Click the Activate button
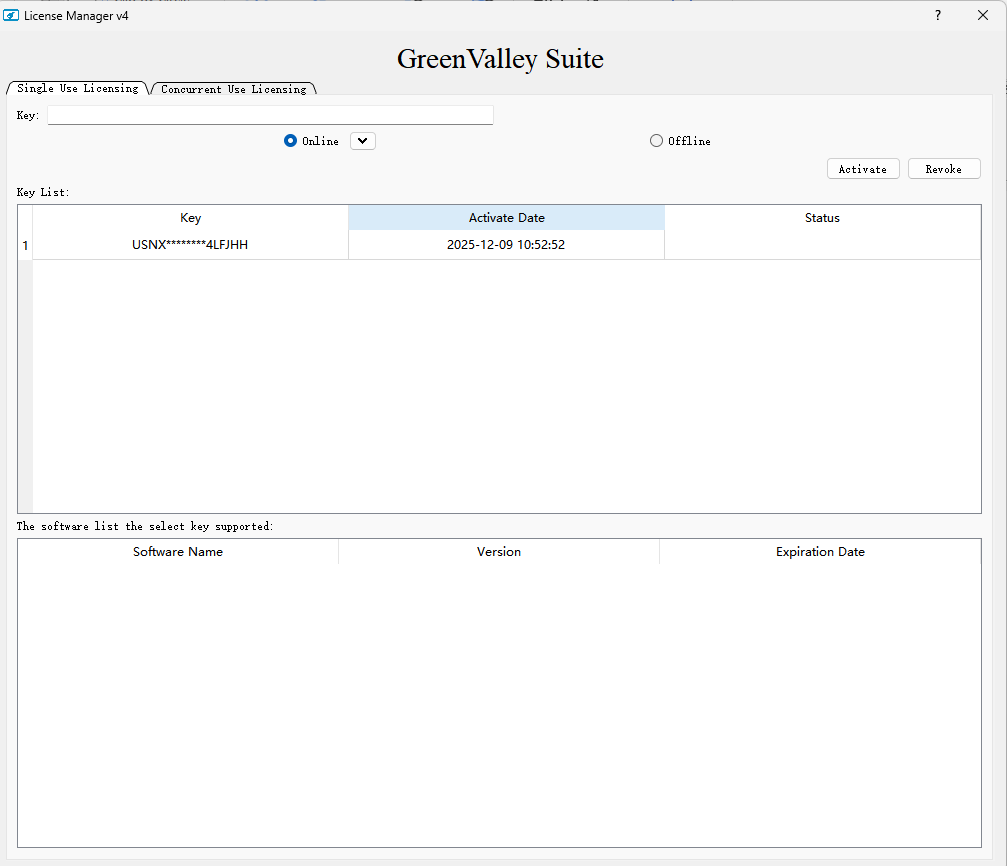The width and height of the screenshot is (1007, 866). (x=863, y=169)
